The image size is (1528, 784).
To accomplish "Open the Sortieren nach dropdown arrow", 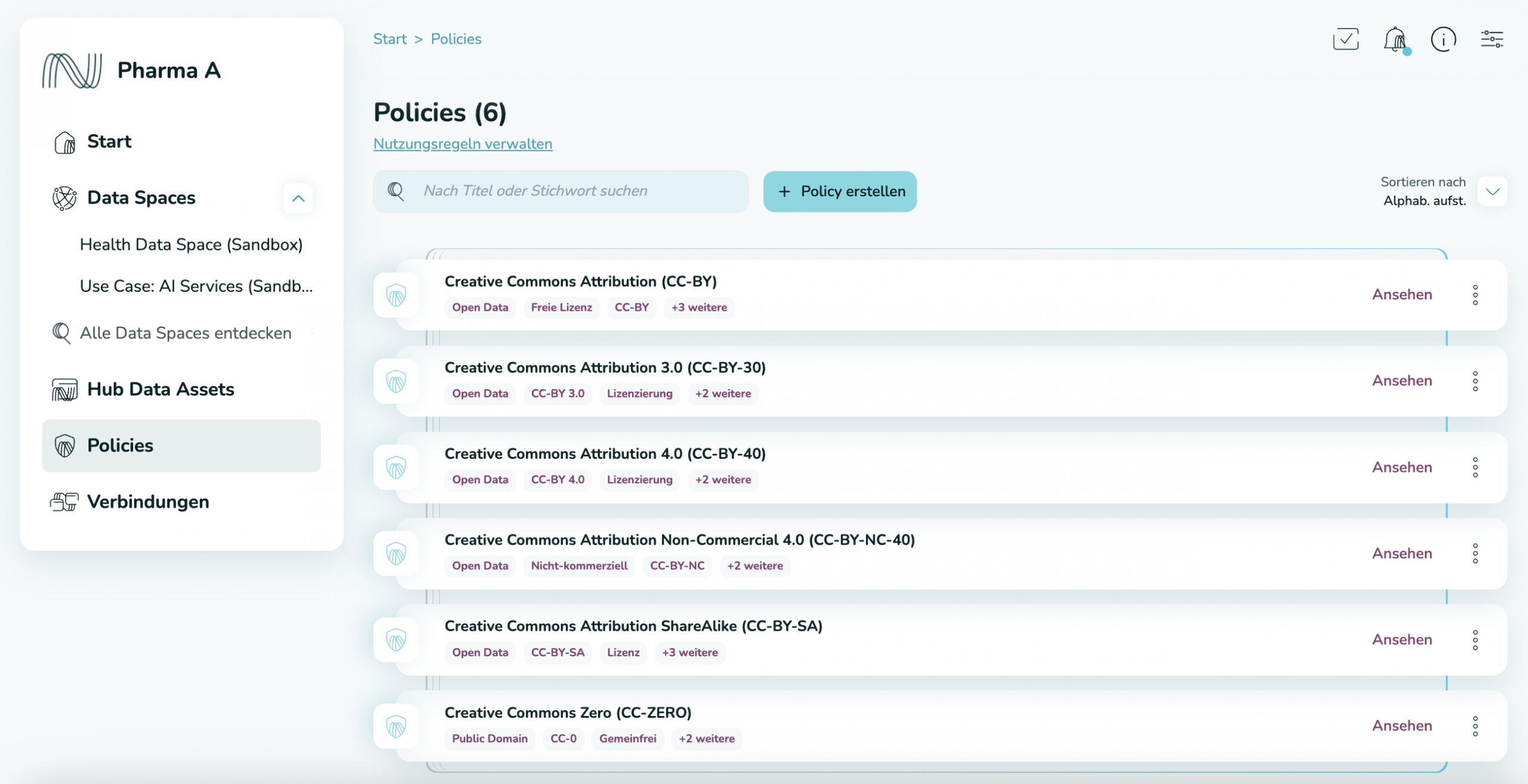I will 1492,192.
